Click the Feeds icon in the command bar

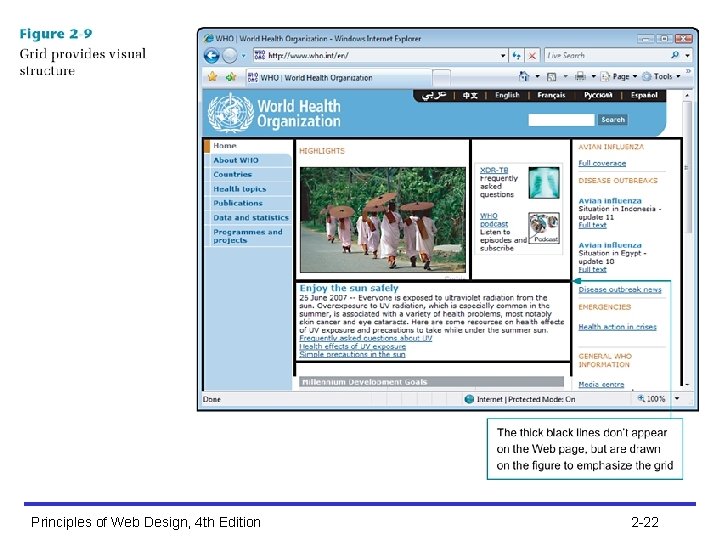coord(551,77)
